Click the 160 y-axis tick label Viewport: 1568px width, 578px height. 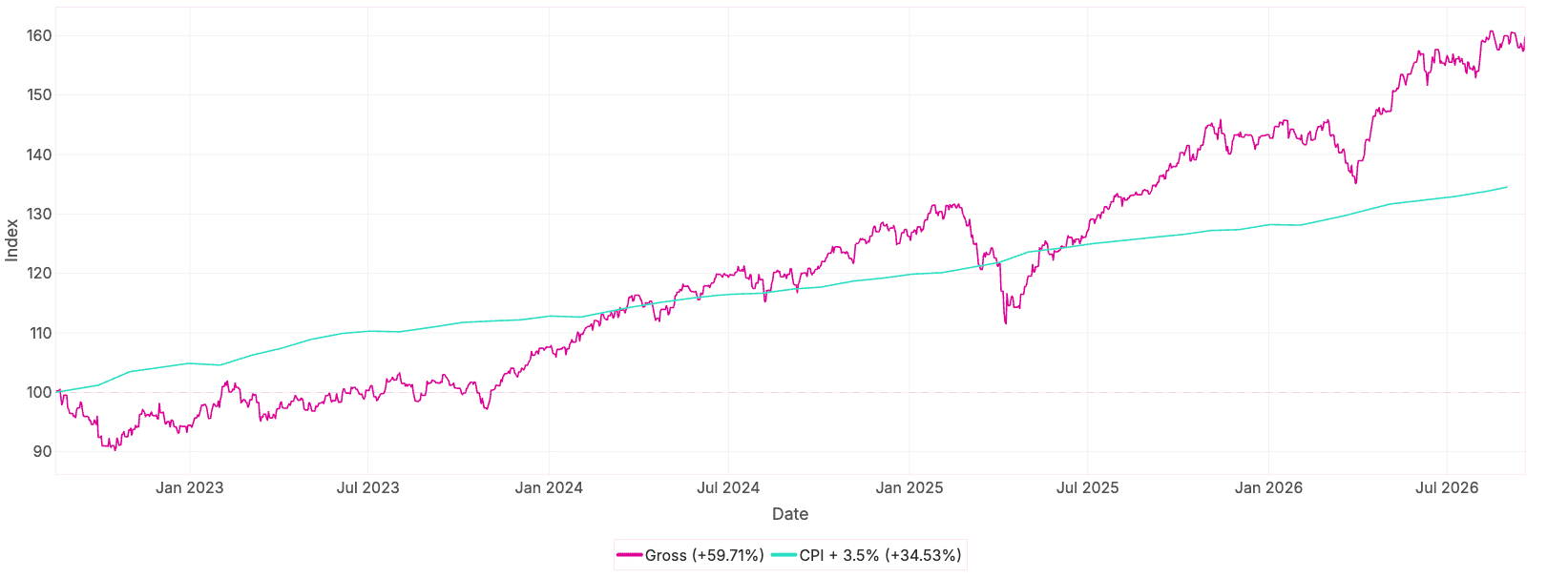click(x=40, y=36)
